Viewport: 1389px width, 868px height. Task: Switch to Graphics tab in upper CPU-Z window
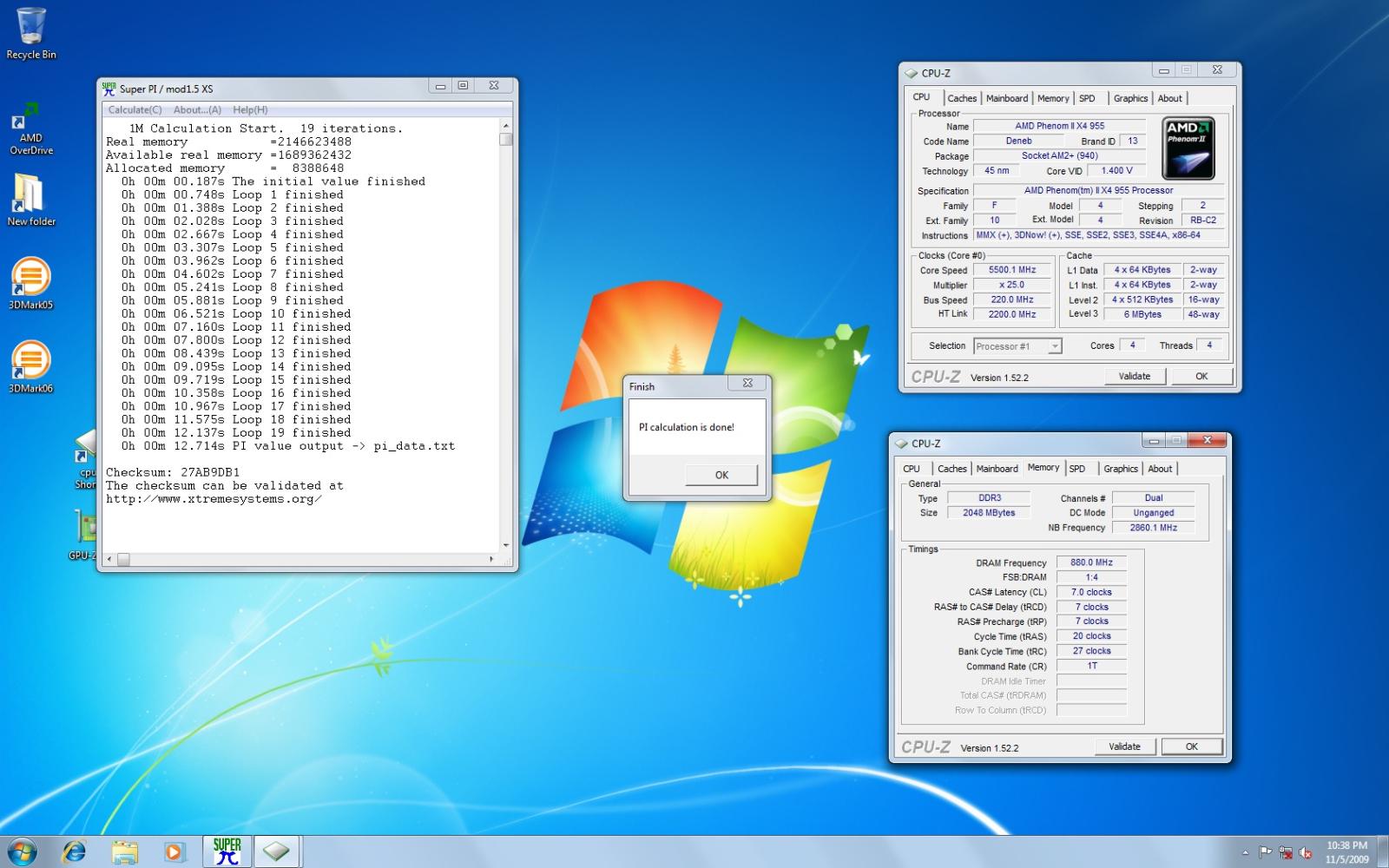click(x=1130, y=98)
